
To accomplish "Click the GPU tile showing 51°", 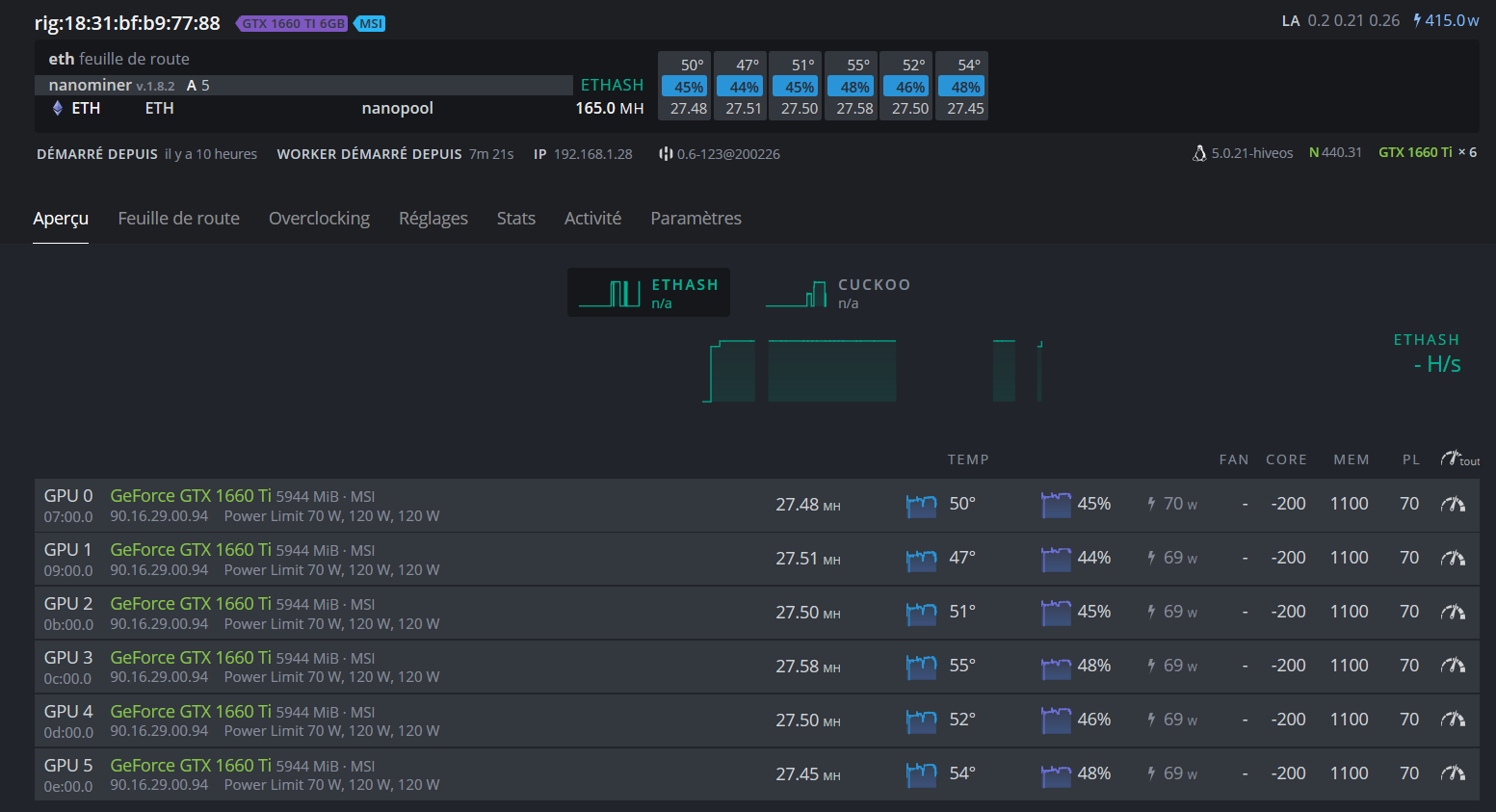I will pos(796,86).
